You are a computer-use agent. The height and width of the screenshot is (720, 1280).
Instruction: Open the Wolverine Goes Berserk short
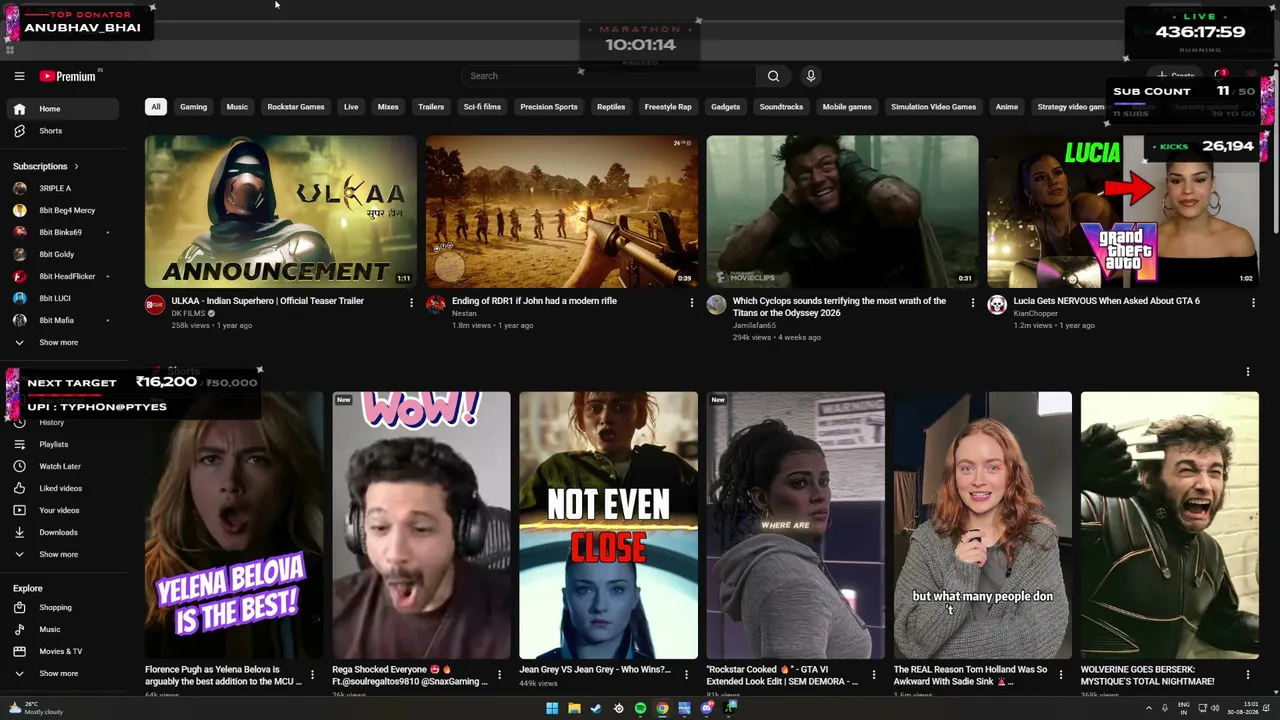[x=1170, y=525]
